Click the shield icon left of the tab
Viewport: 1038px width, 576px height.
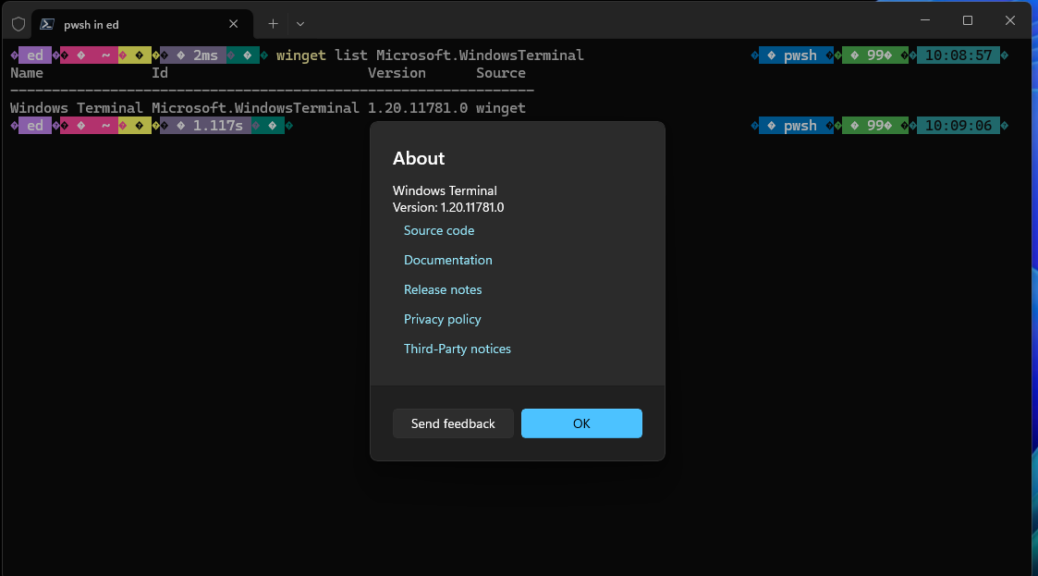point(19,24)
